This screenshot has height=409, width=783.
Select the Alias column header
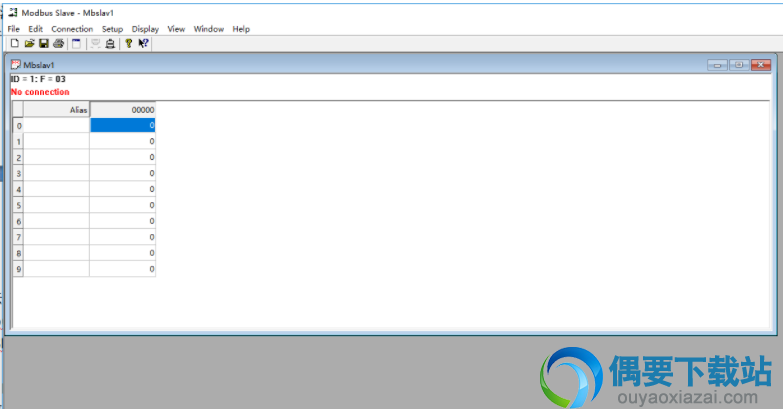coord(56,110)
